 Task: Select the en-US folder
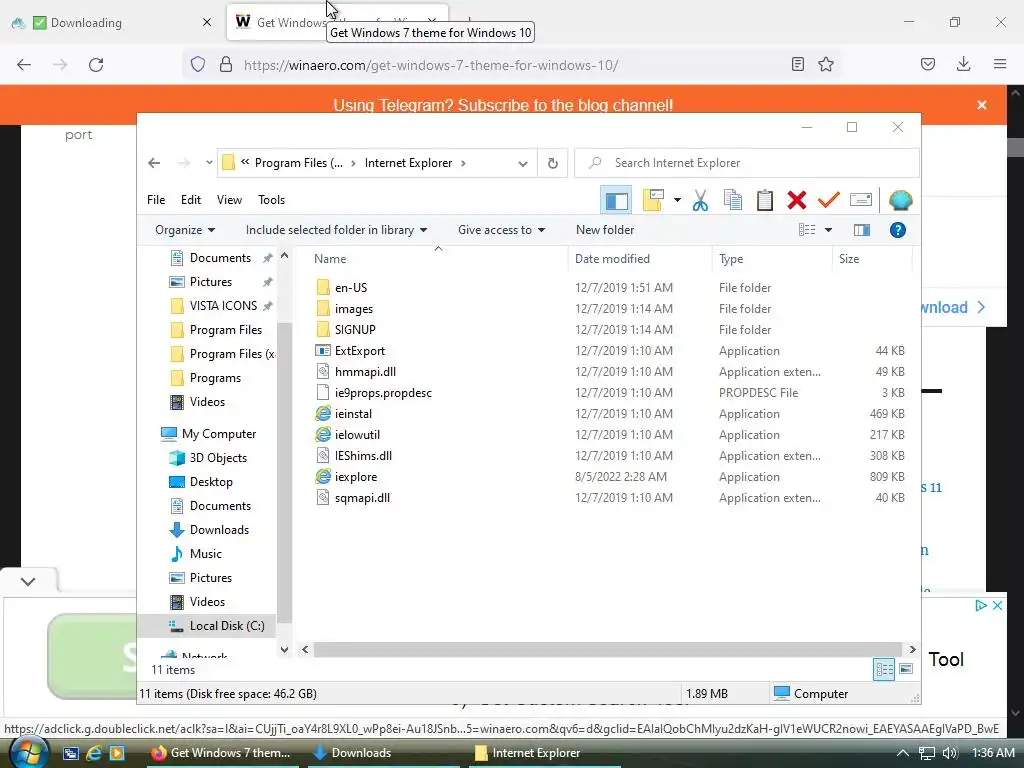click(351, 287)
